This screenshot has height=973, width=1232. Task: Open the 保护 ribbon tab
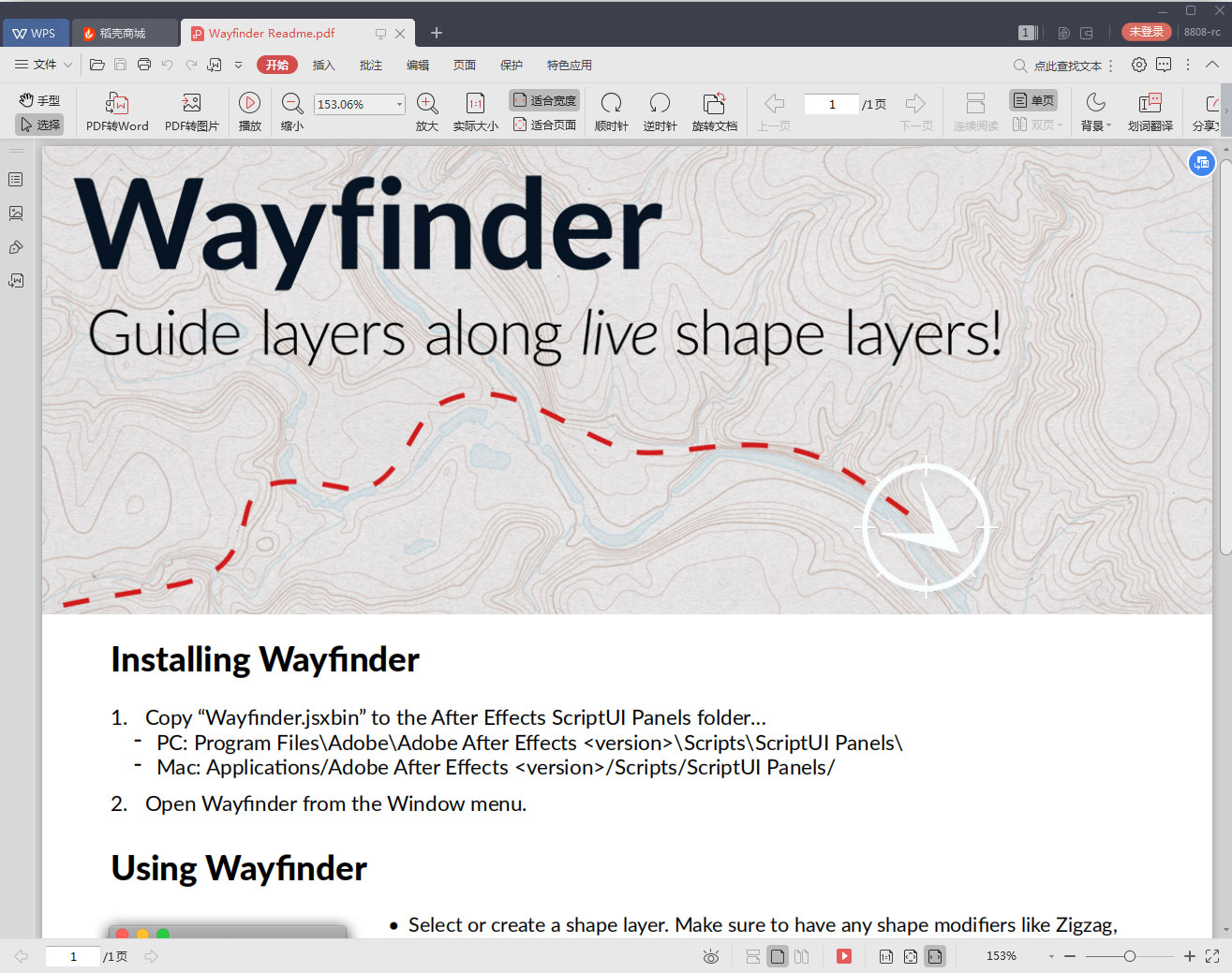(511, 65)
